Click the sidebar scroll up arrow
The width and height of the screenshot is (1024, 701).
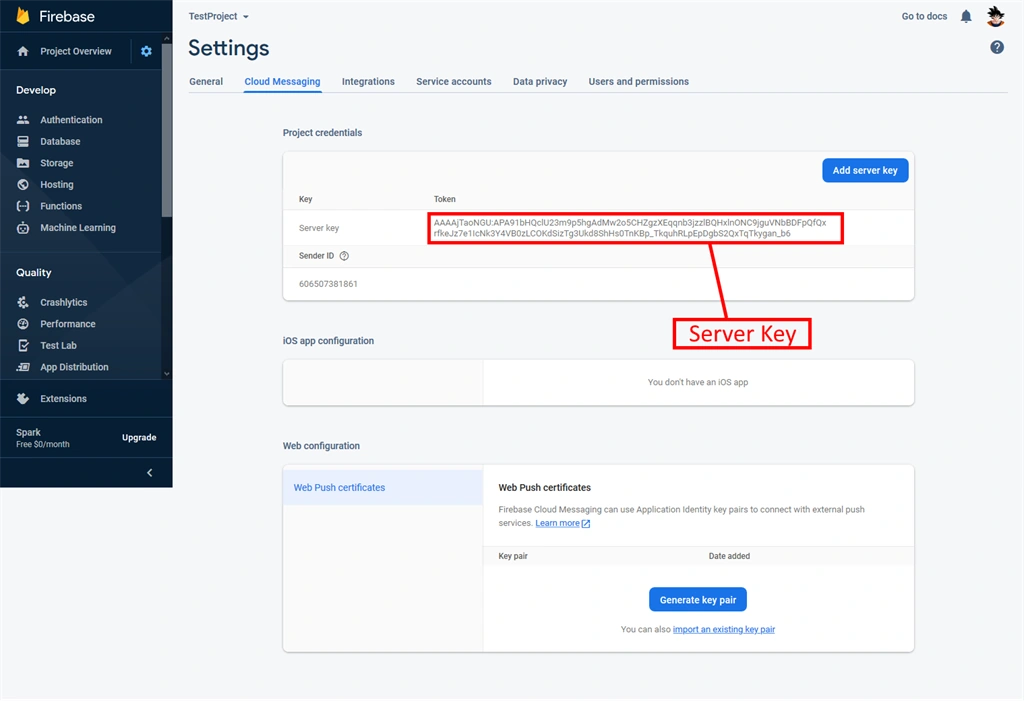click(x=167, y=39)
